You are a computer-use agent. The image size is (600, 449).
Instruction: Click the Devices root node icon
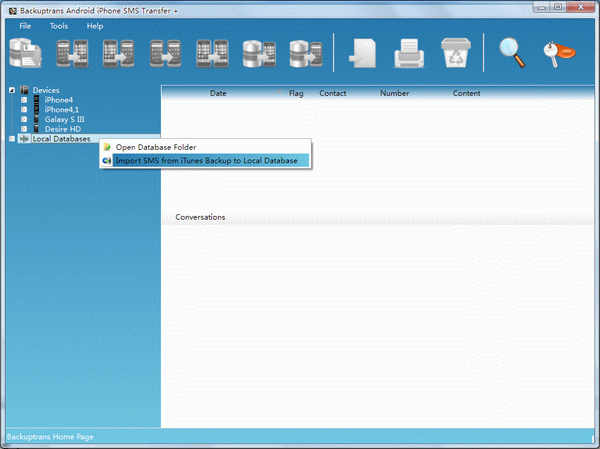click(x=24, y=90)
